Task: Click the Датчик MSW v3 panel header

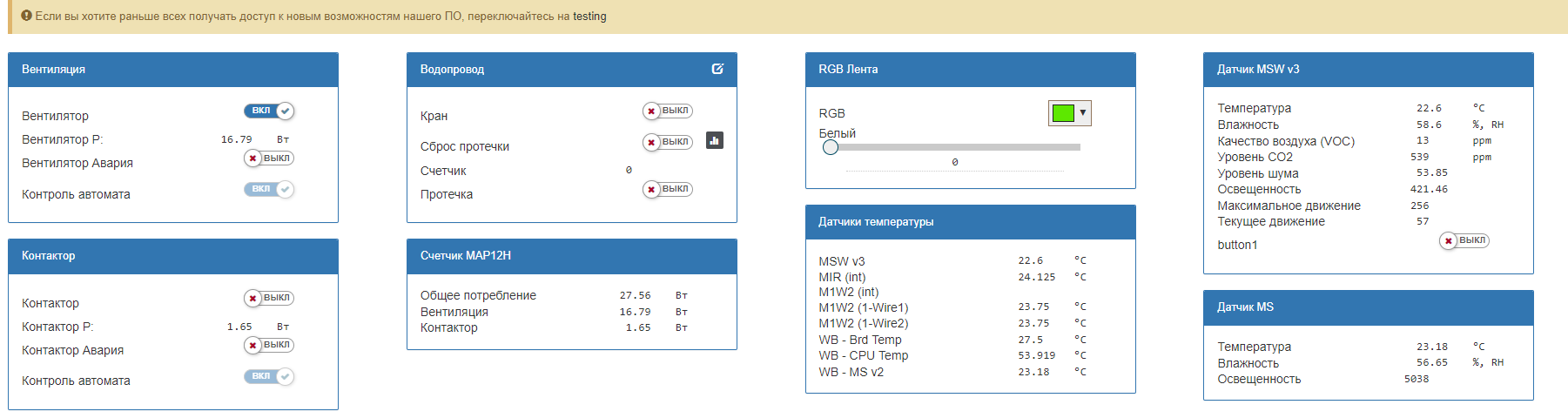Action: (1369, 70)
